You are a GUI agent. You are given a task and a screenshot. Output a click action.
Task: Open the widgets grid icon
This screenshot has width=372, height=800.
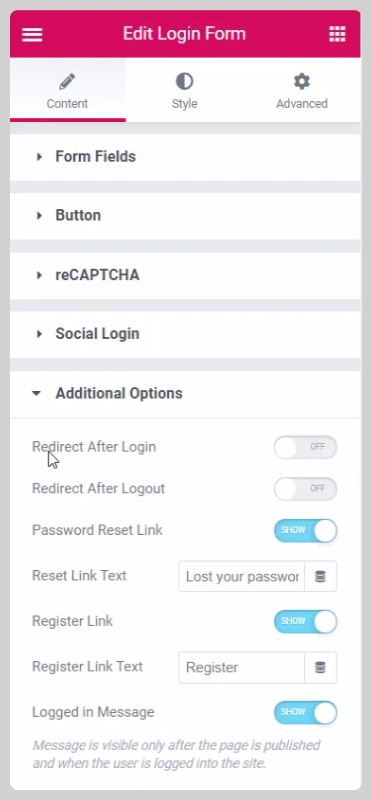point(337,34)
